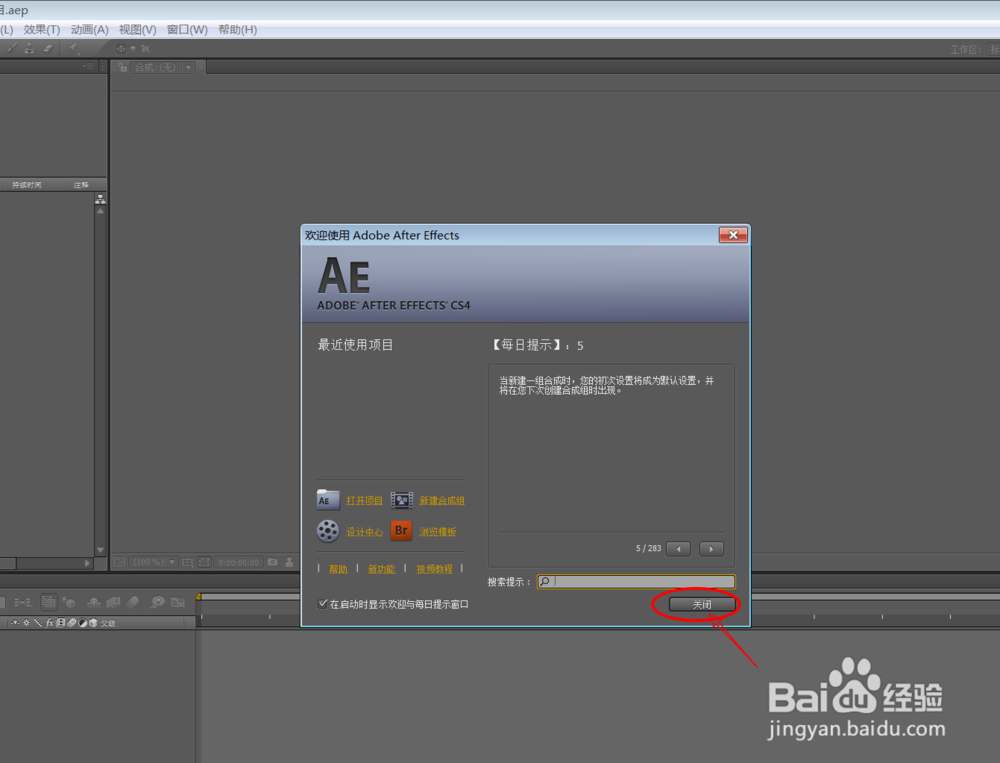Toggle the composition viewer lock icon
This screenshot has height=763, width=1000.
click(x=122, y=67)
